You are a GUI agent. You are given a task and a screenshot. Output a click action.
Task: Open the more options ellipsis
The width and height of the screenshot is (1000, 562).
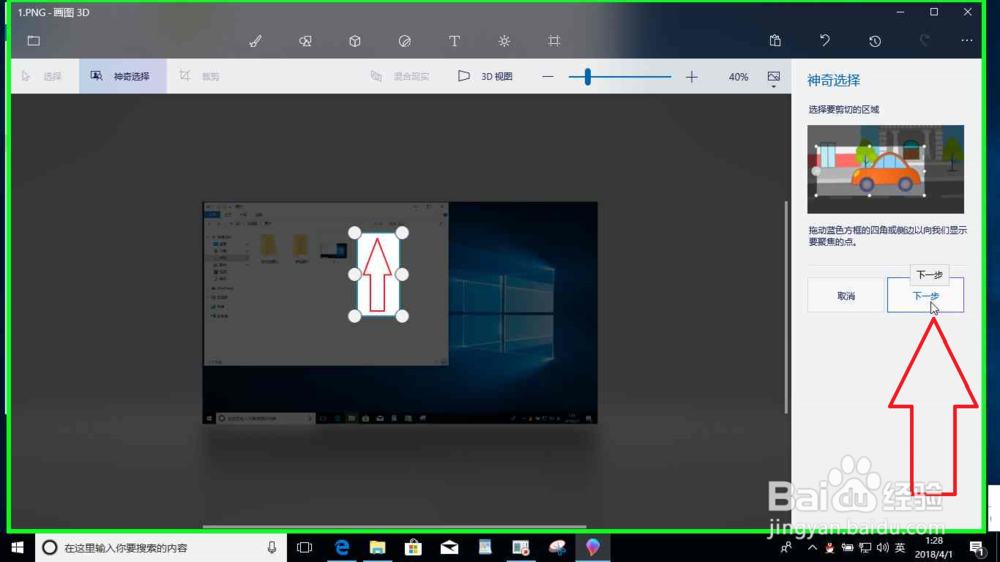coord(967,41)
